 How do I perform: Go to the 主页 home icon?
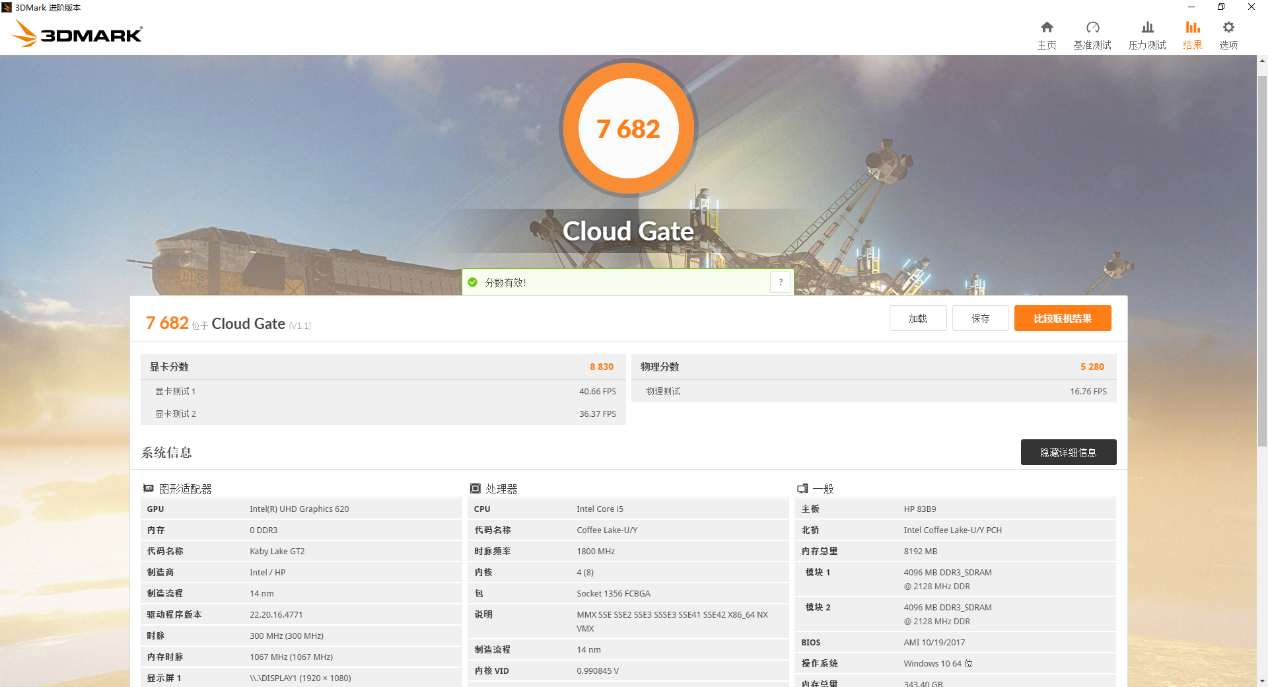[x=1046, y=28]
